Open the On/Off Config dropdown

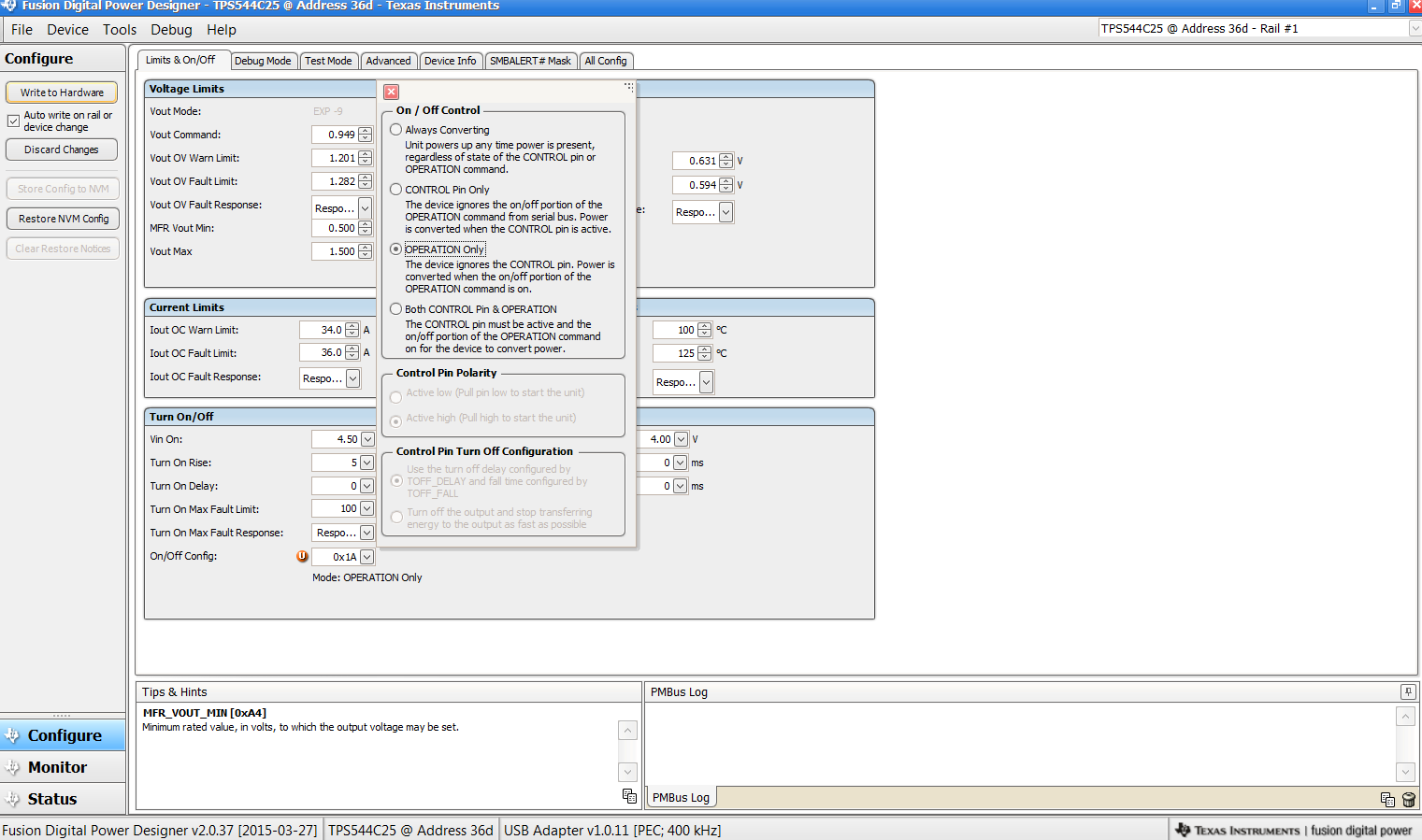coord(366,557)
